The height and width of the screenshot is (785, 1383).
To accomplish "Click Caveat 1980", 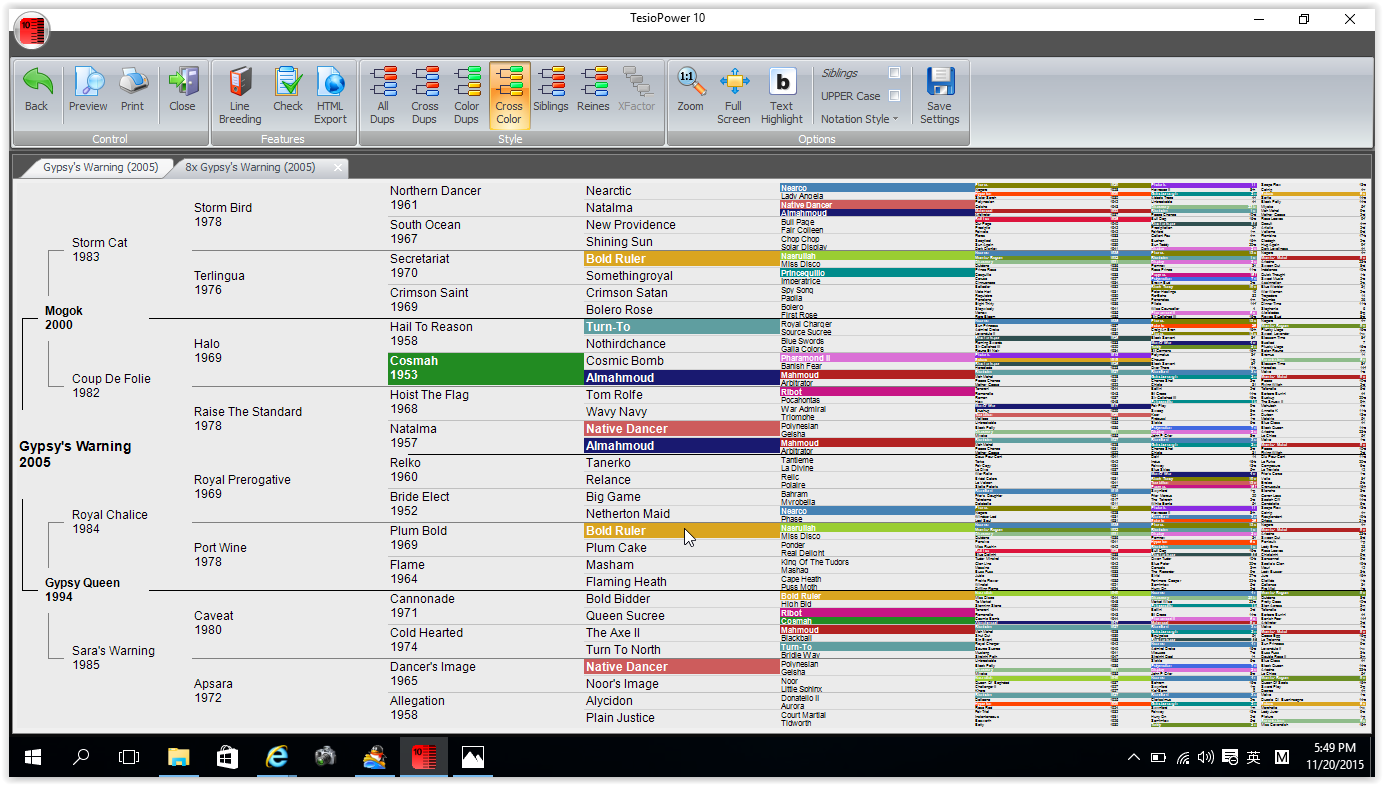I will click(214, 623).
